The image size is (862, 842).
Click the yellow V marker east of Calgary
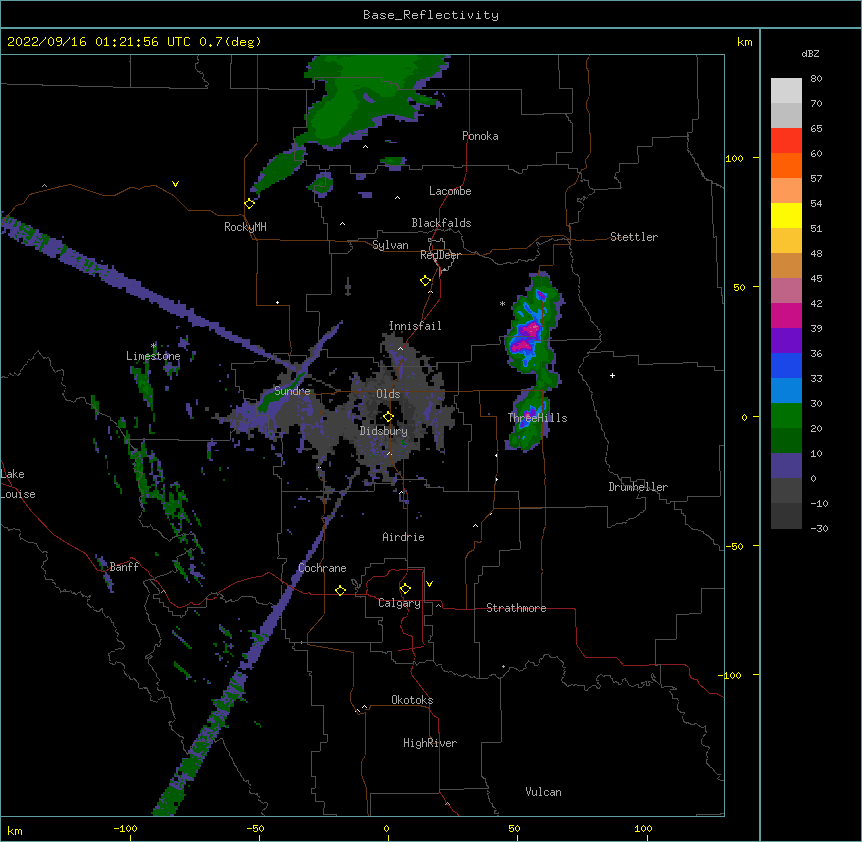429,584
